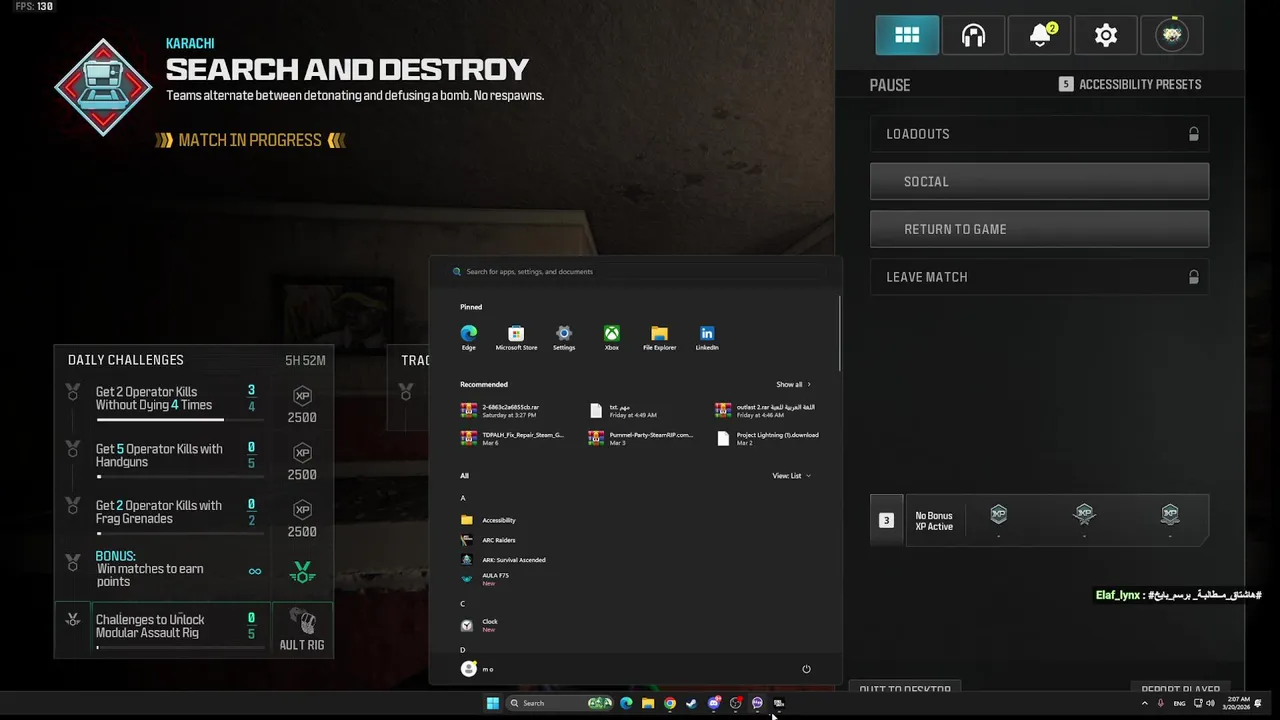
Task: Open File Explorer from the taskbar
Action: point(648,703)
